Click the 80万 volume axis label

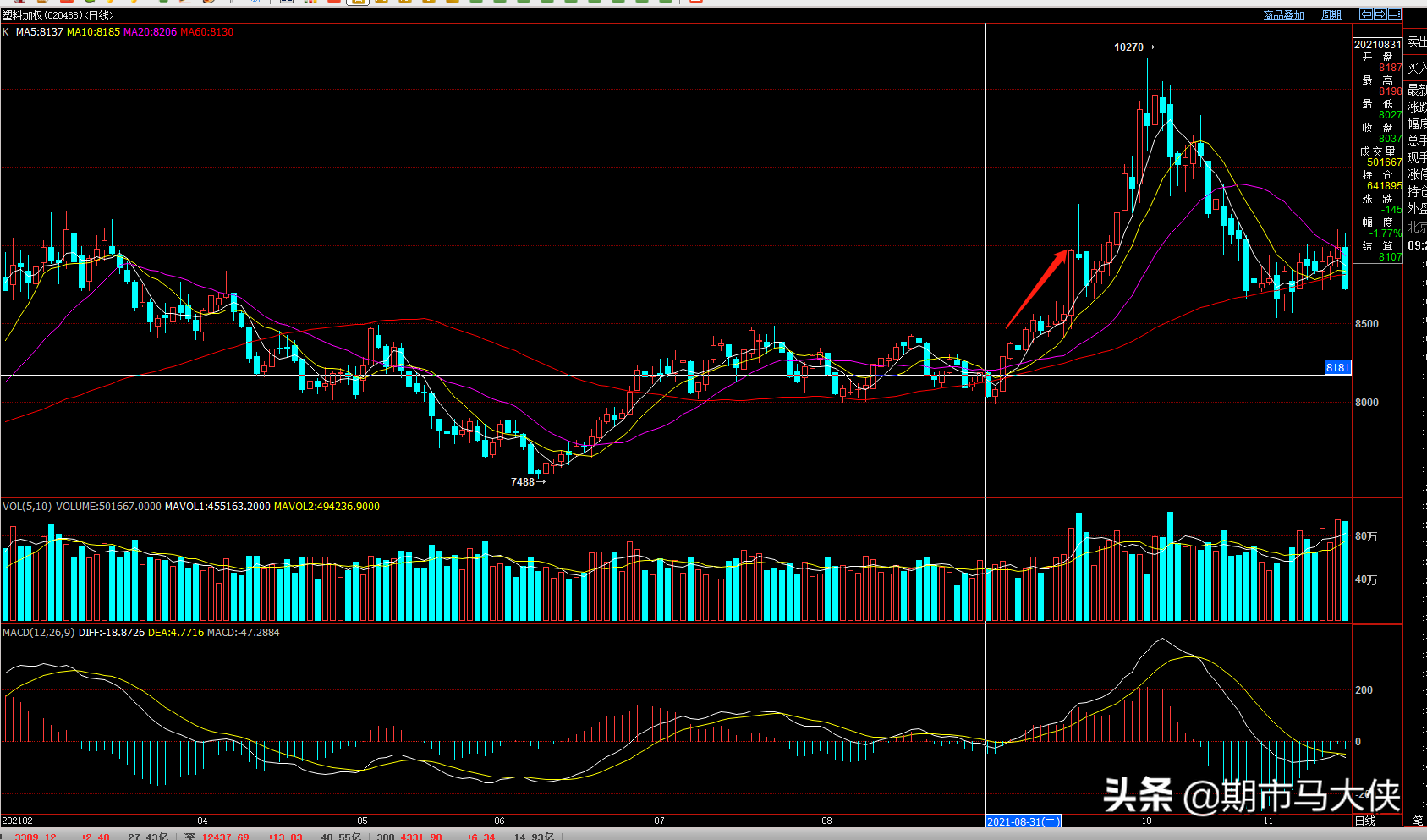[x=1366, y=536]
